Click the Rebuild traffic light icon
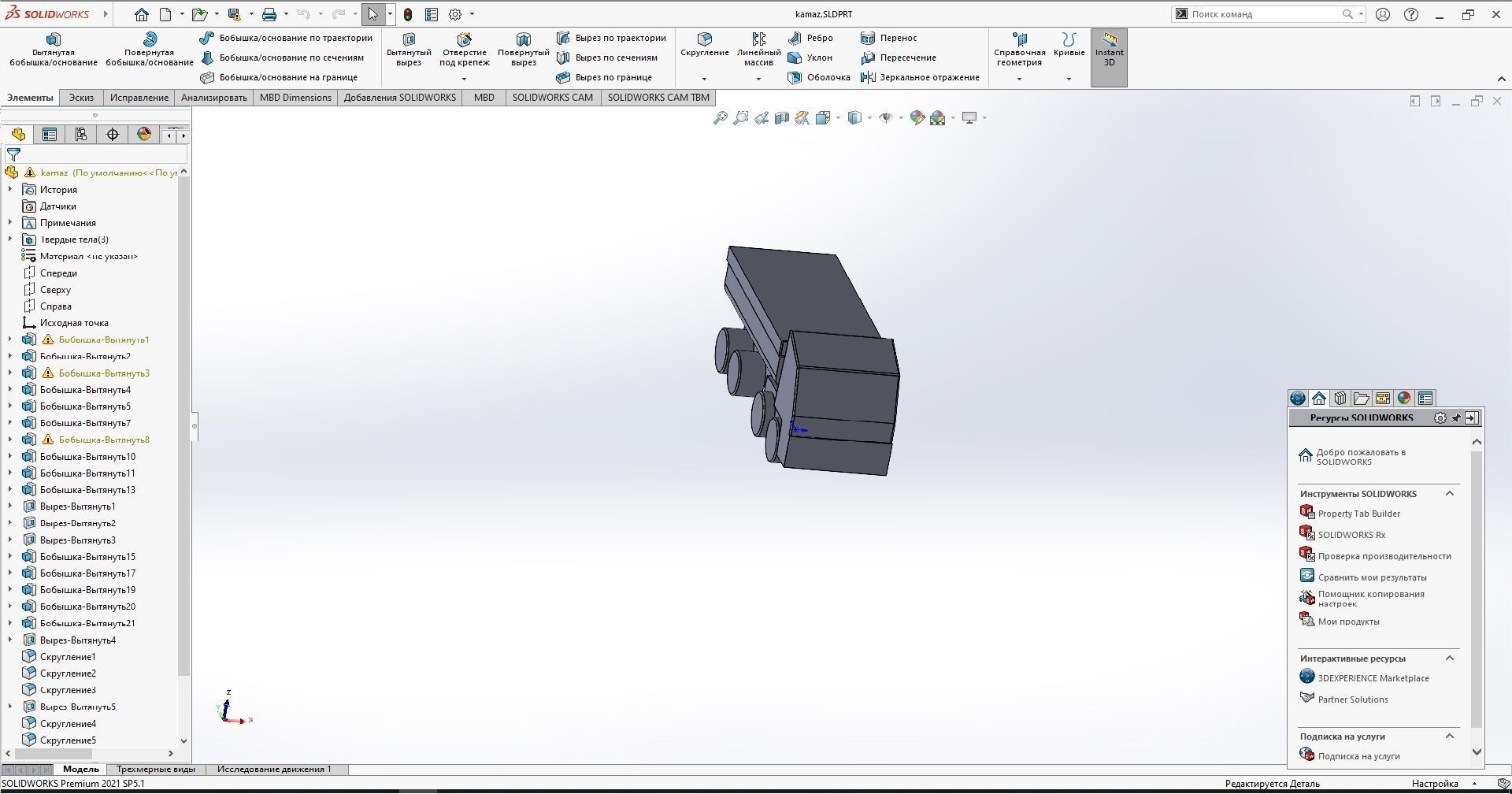Screen dimensions: 1512x794 click(408, 14)
